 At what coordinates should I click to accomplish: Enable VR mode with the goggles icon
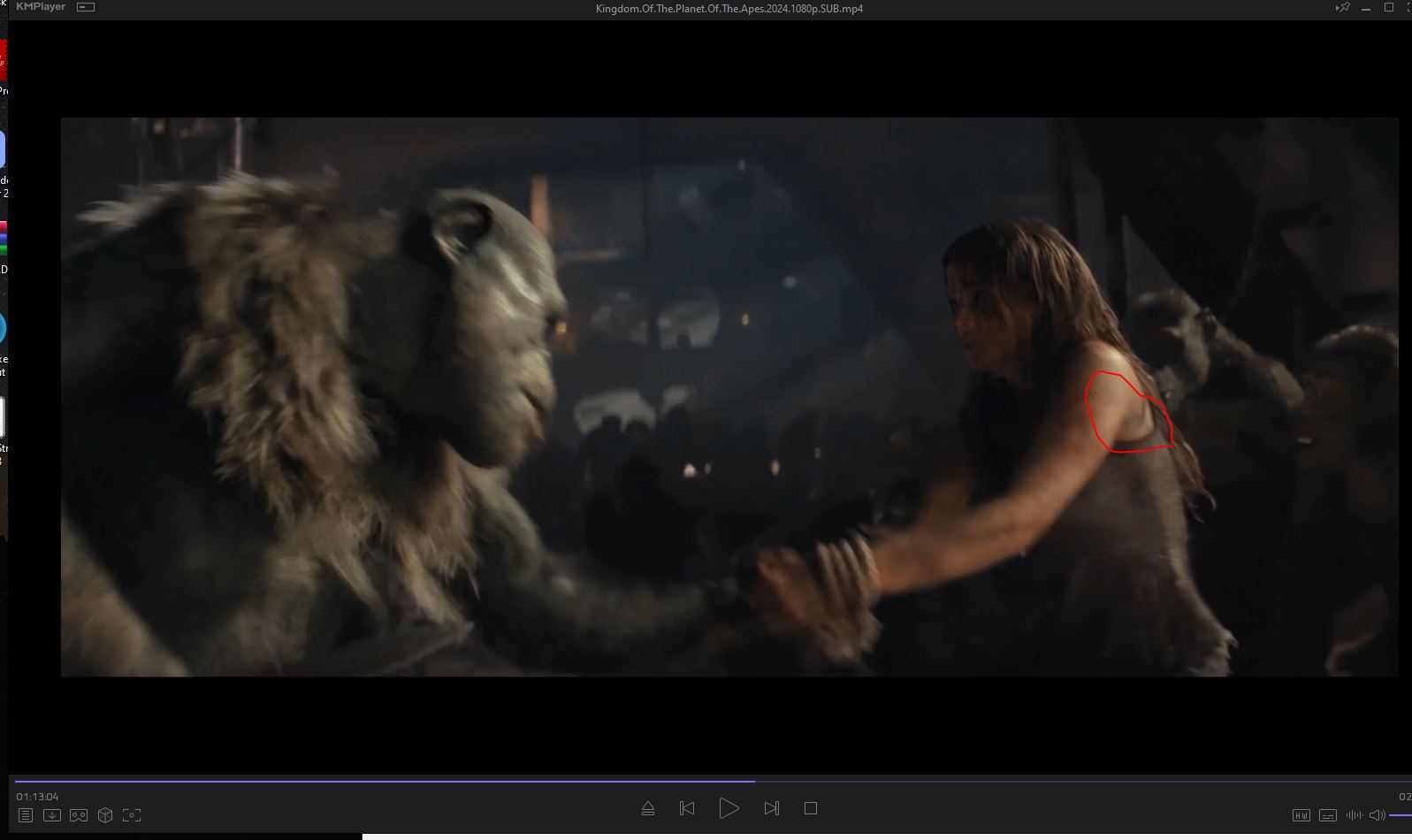79,815
